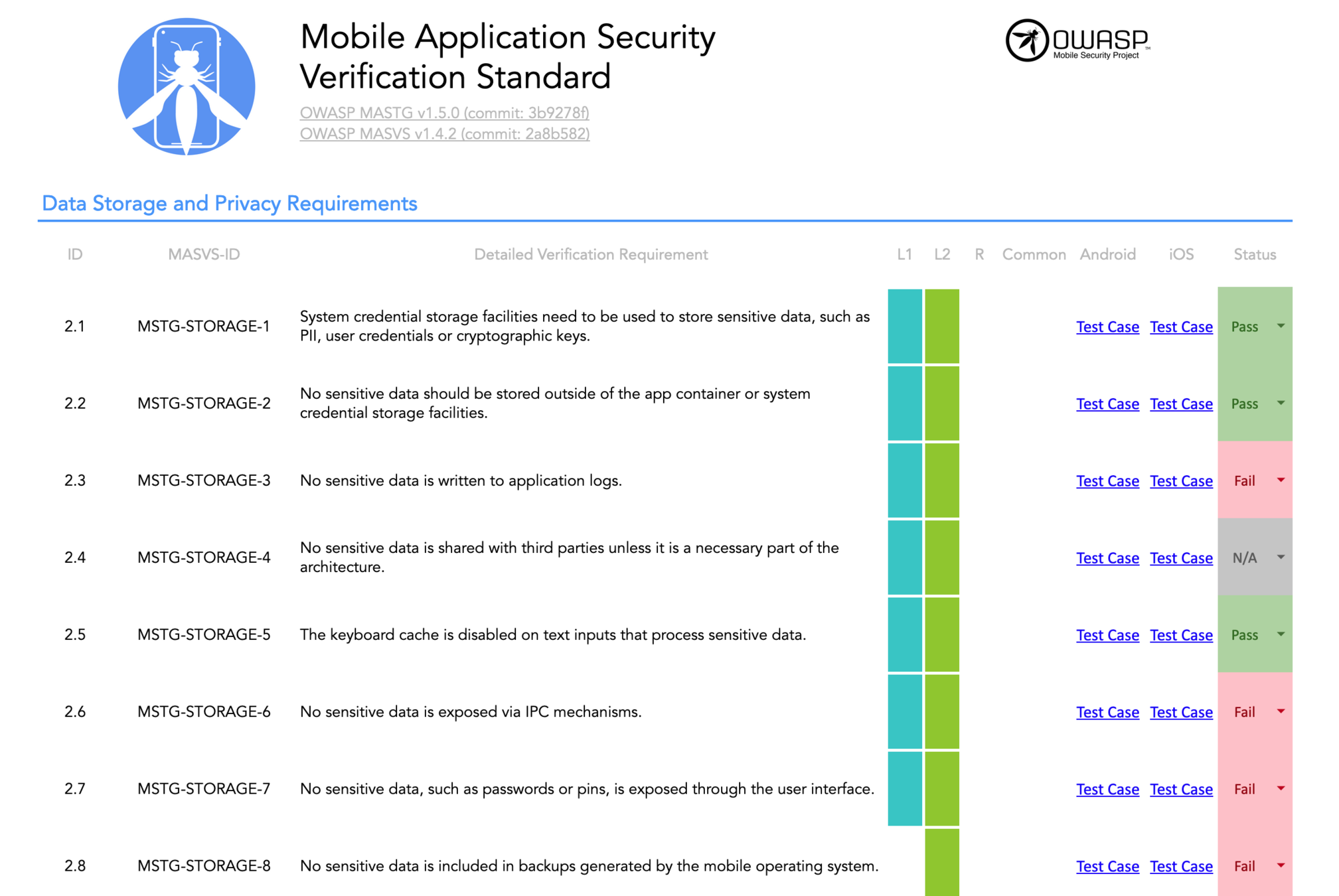Select the Status column header

point(1255,255)
